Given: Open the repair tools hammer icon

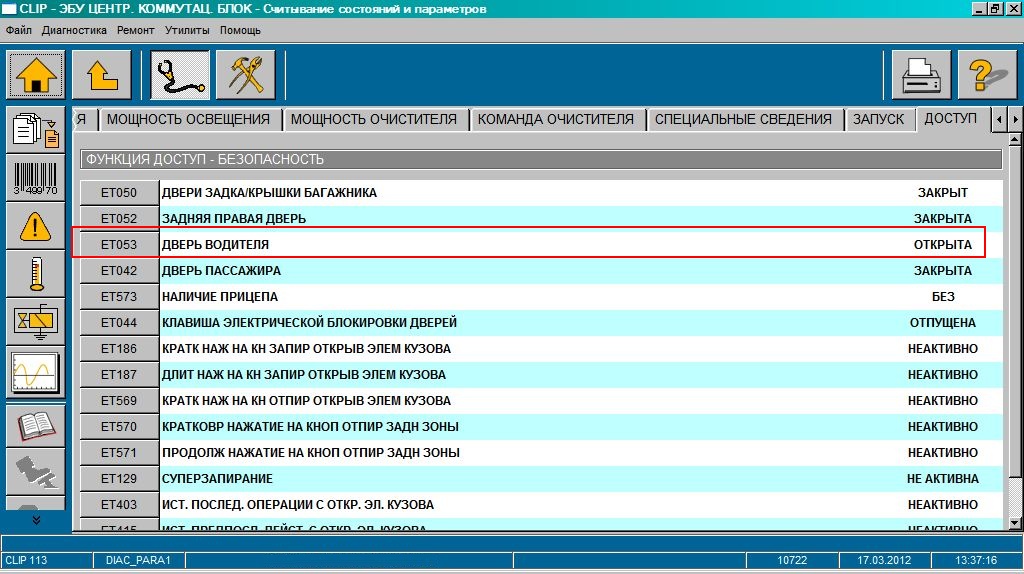Looking at the screenshot, I should pyautogui.click(x=246, y=76).
